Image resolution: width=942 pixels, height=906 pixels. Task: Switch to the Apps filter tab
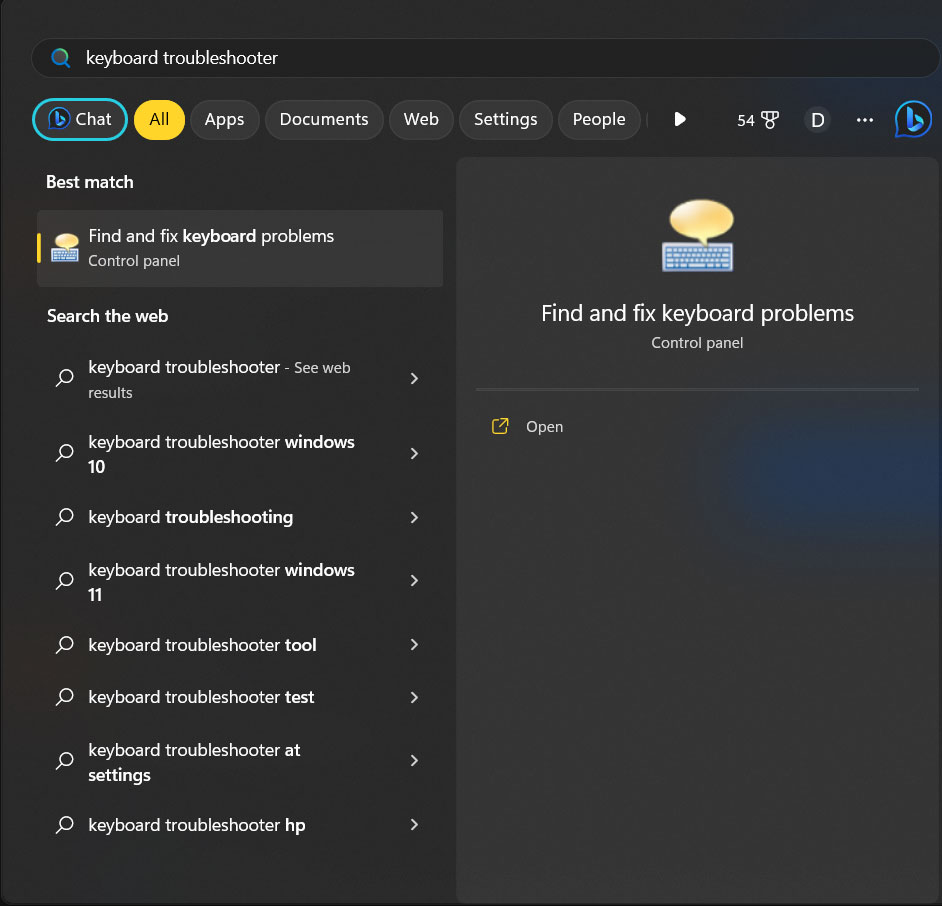pos(224,119)
